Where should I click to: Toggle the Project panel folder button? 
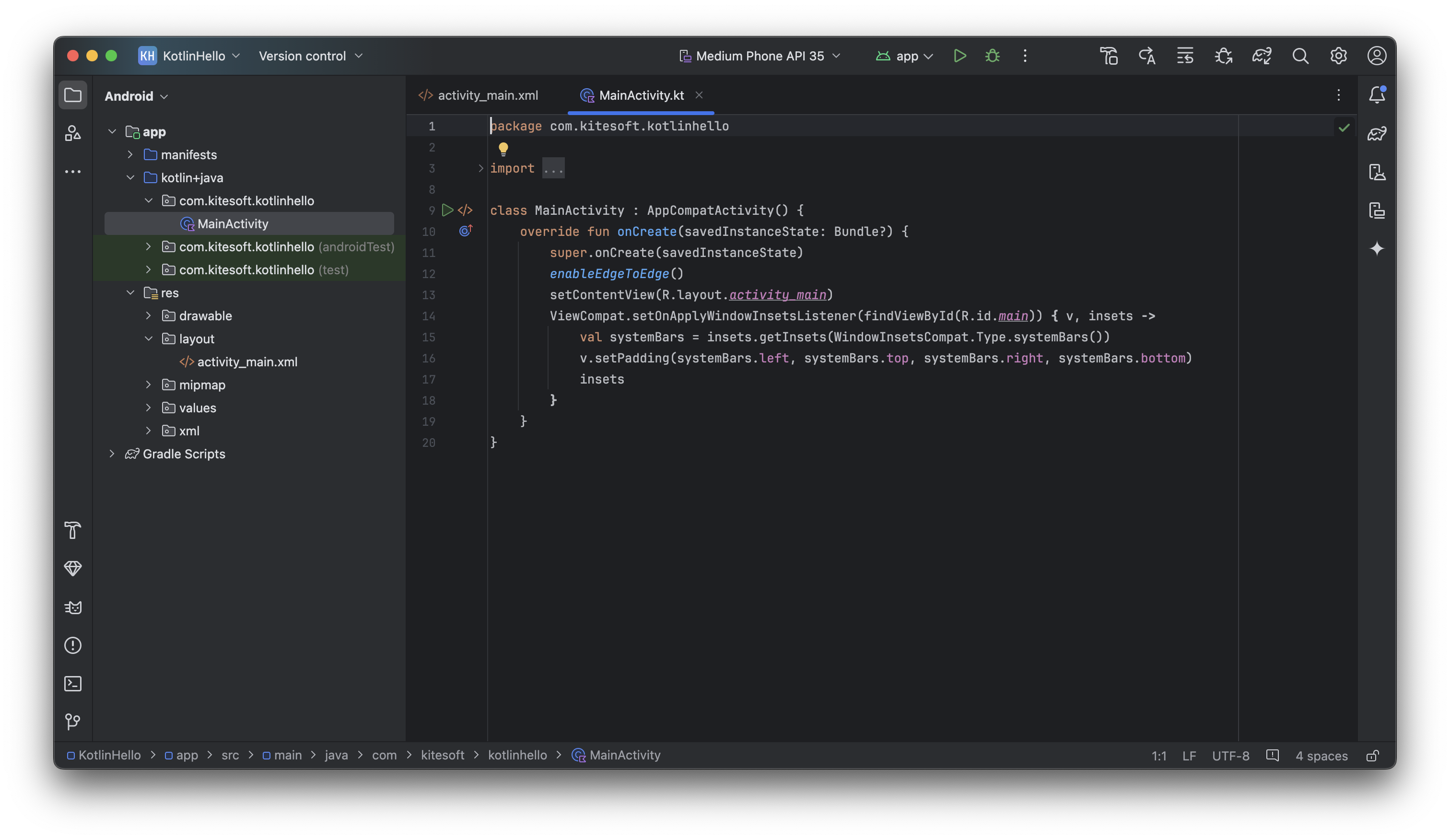[73, 95]
